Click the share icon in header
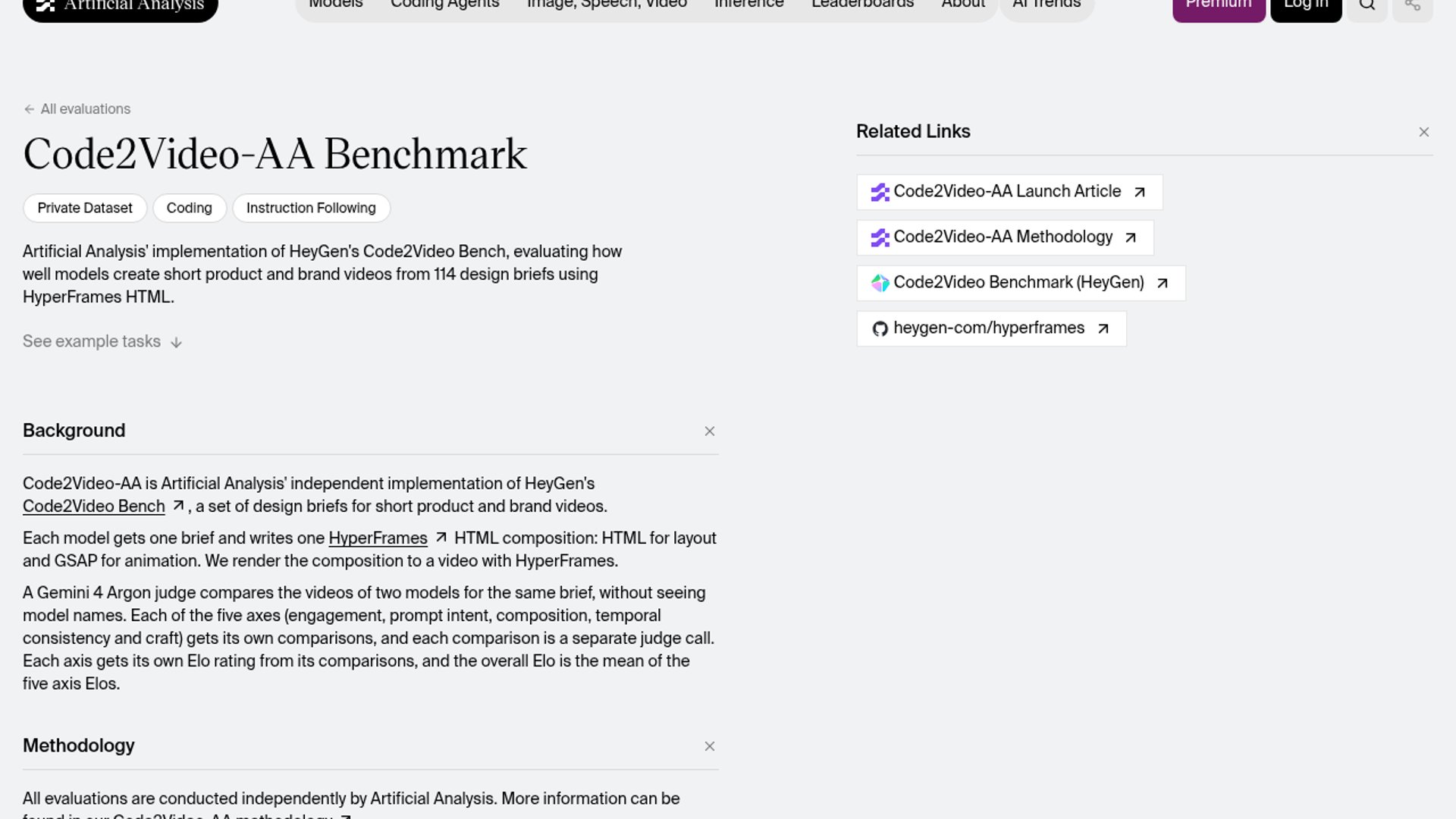Screen dimensions: 1456x819 point(1412,6)
